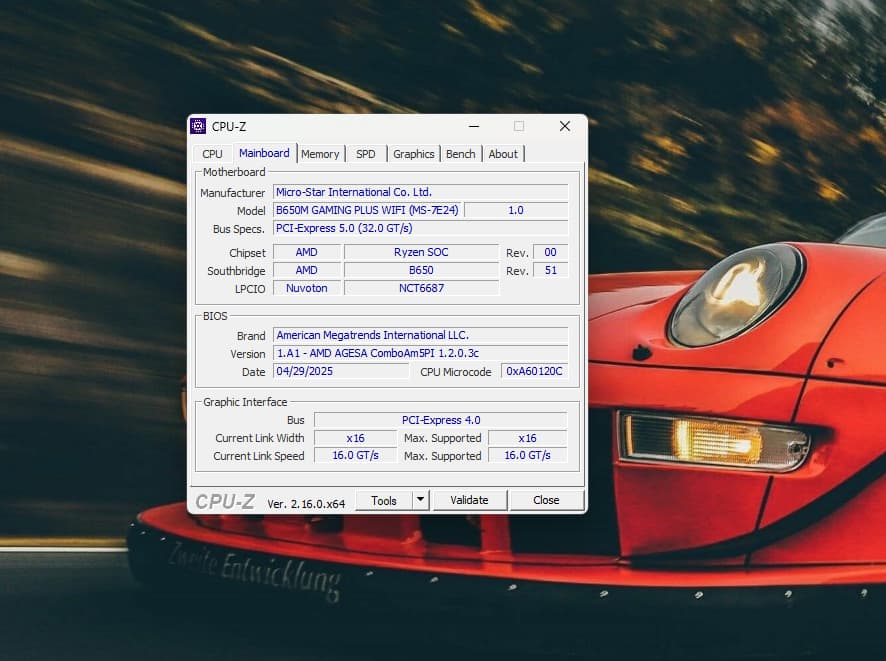Click the BIOS brand American Megatrends International LLC.
This screenshot has width=886, height=661.
pos(420,335)
